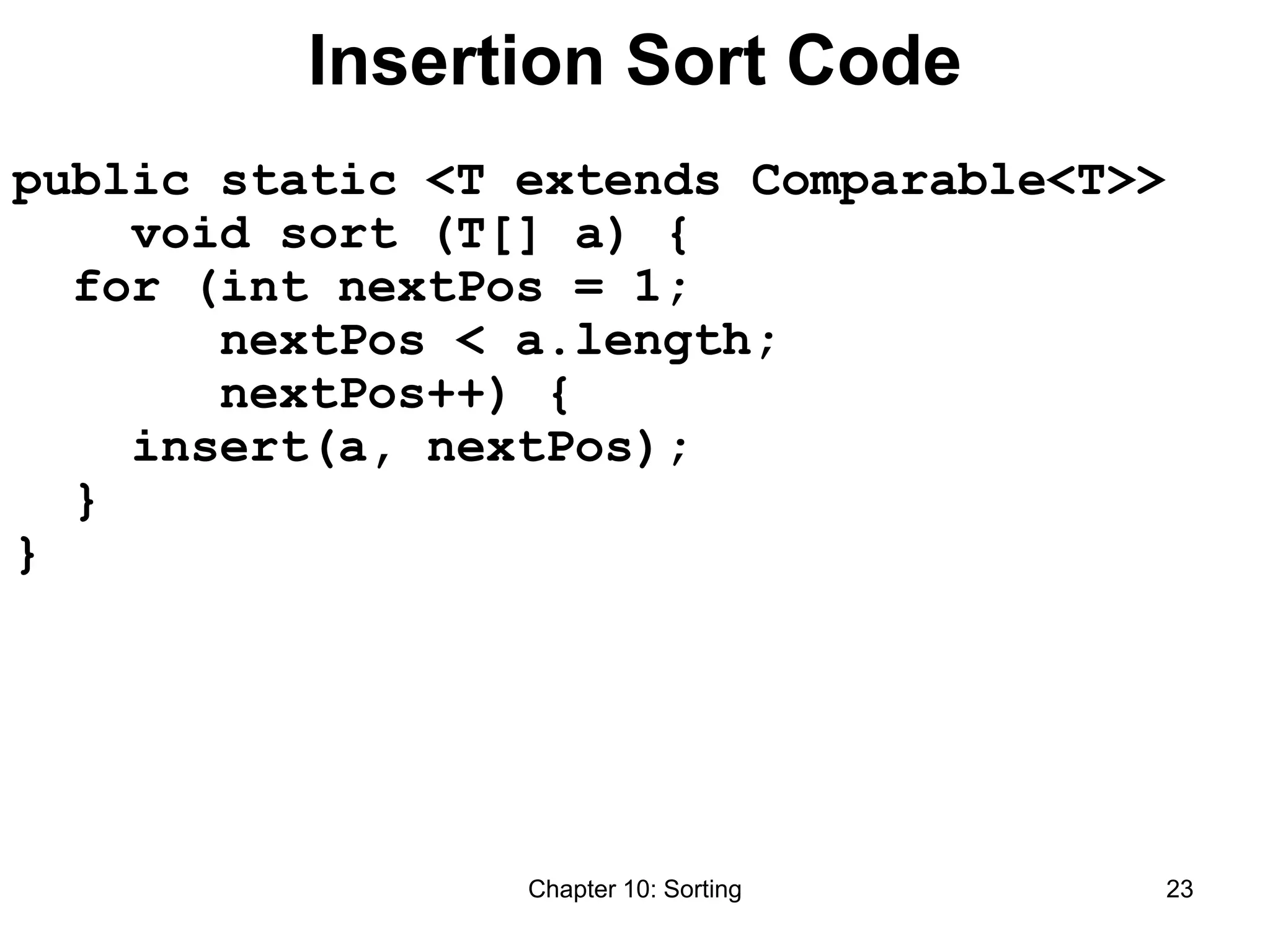Click the word 'void' in the code

coord(190,234)
